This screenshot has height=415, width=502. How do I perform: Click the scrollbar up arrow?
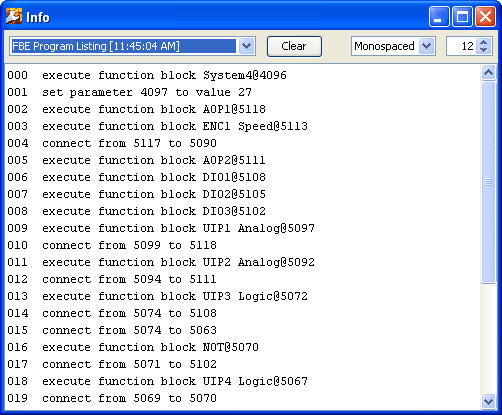coord(488,72)
